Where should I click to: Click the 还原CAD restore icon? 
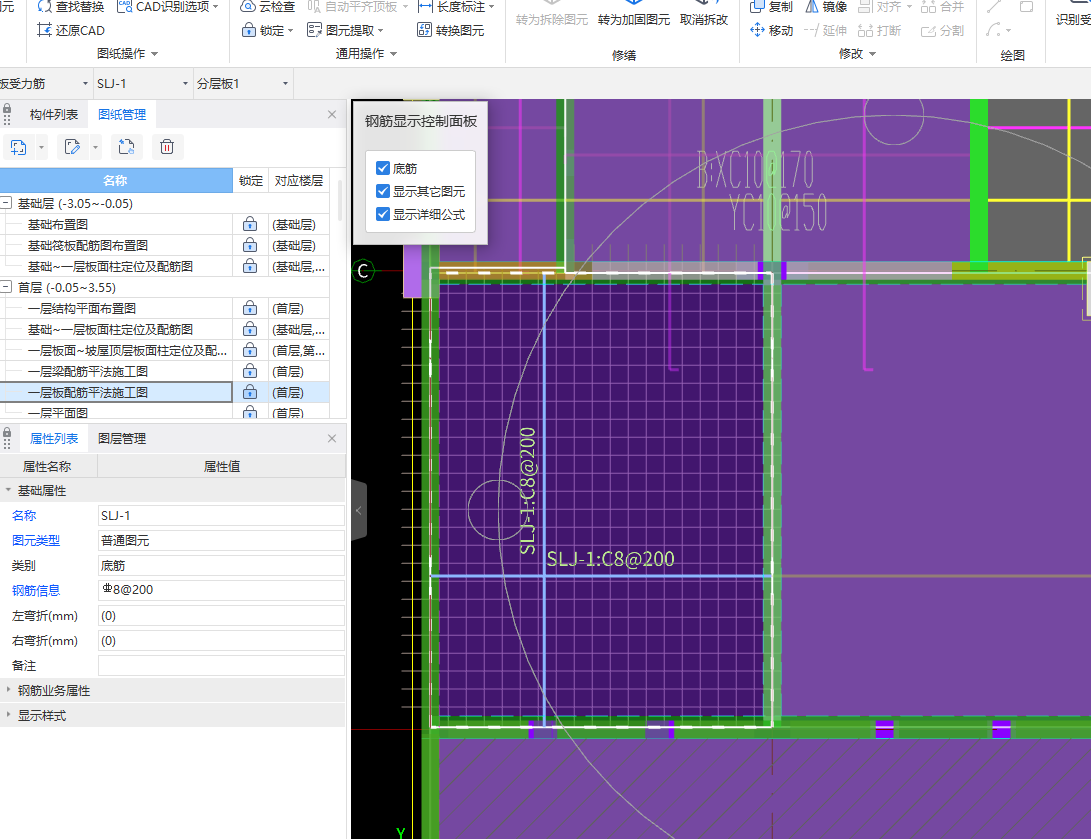43,30
